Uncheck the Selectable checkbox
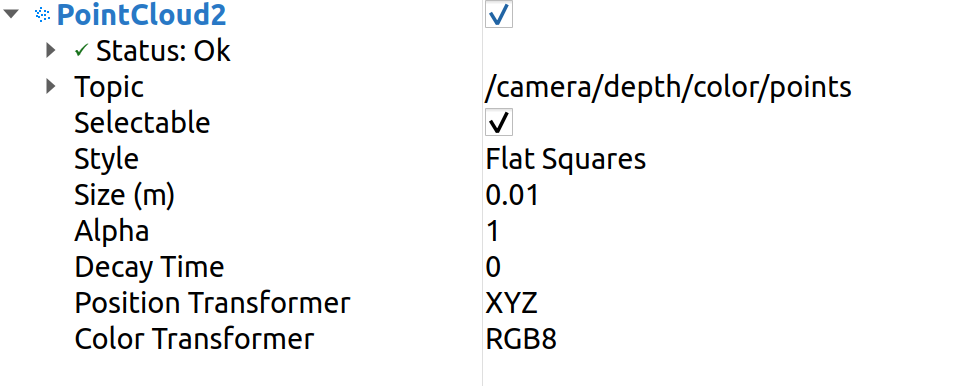The image size is (970, 386). (499, 122)
